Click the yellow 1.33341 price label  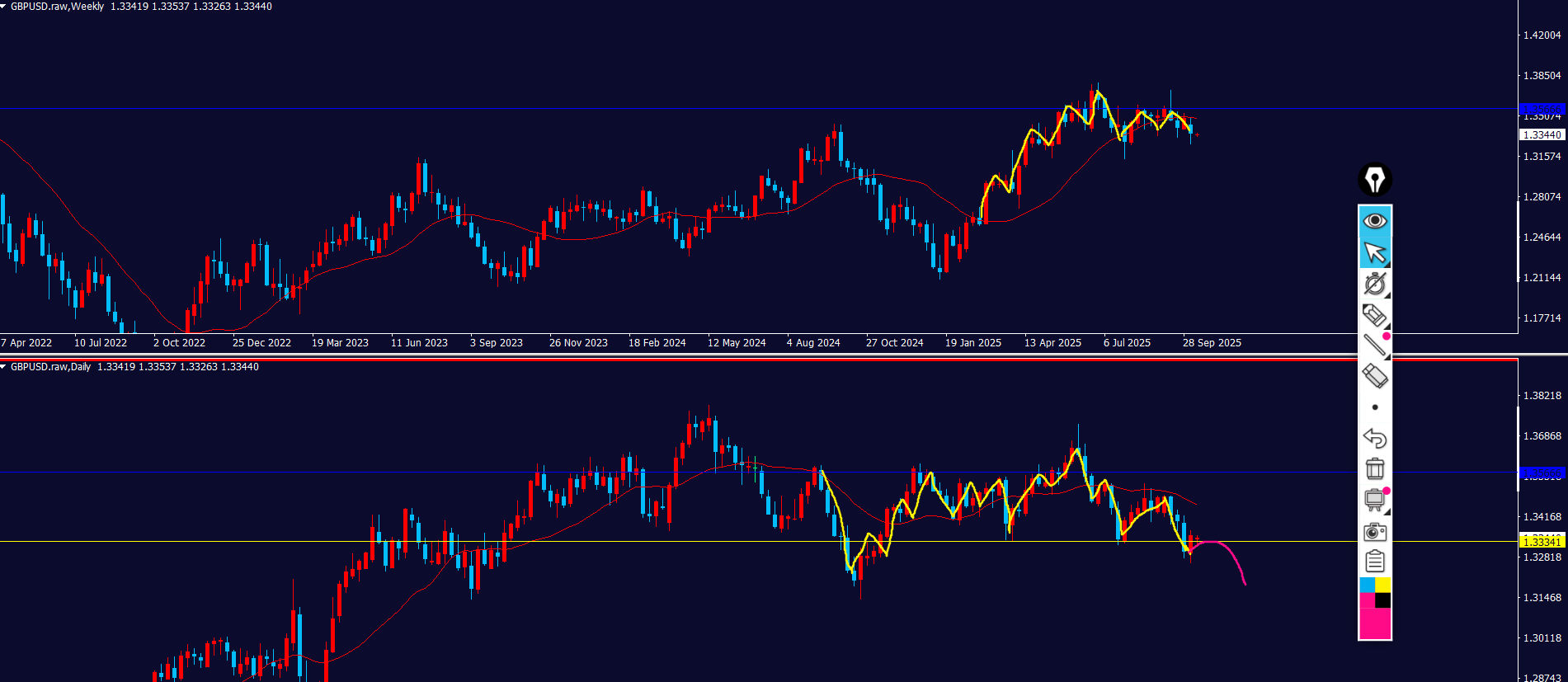click(1541, 541)
